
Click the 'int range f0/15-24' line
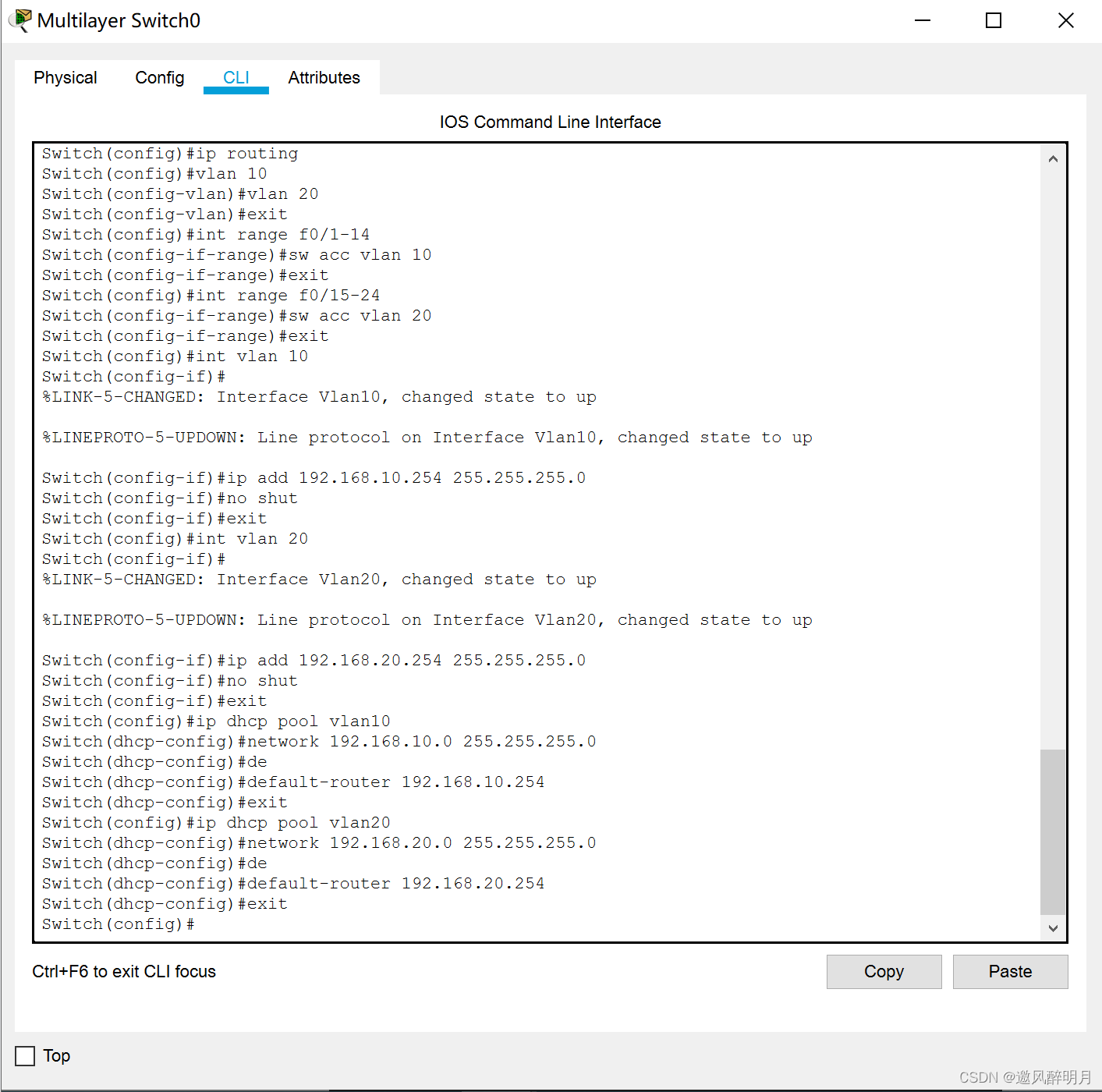(x=211, y=296)
